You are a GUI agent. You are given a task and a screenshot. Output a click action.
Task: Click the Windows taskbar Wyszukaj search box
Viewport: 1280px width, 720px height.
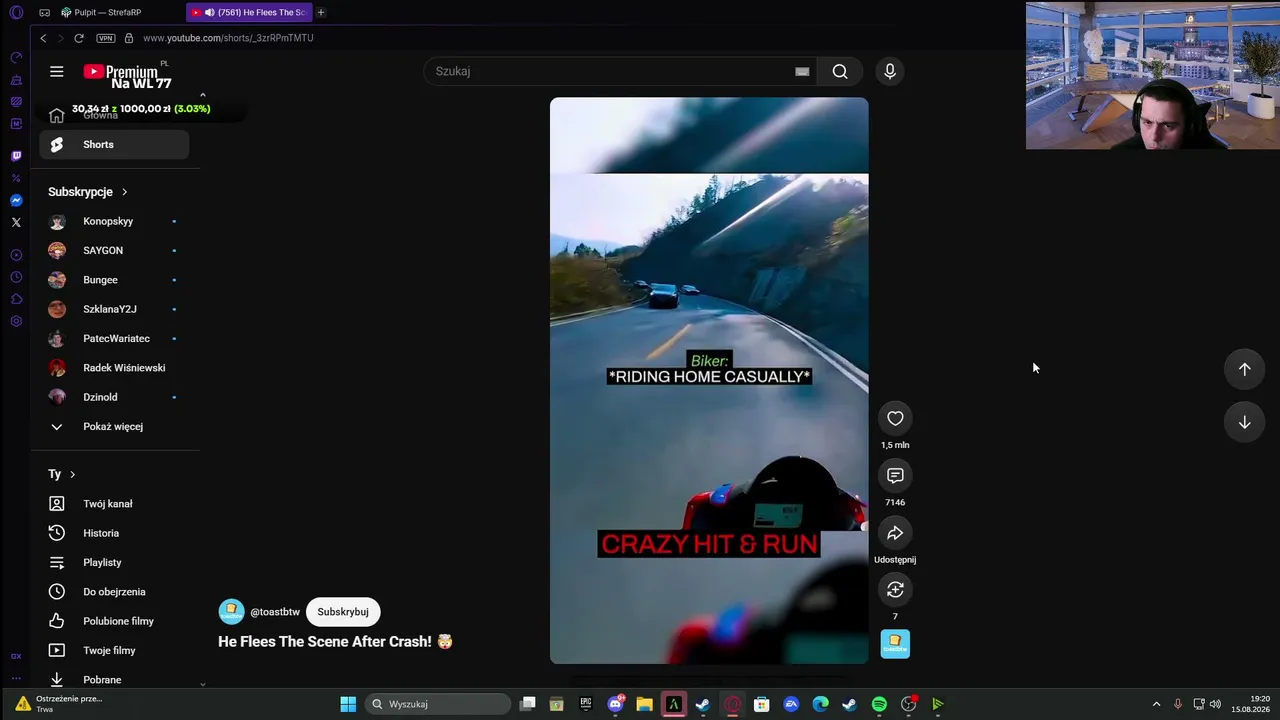438,704
